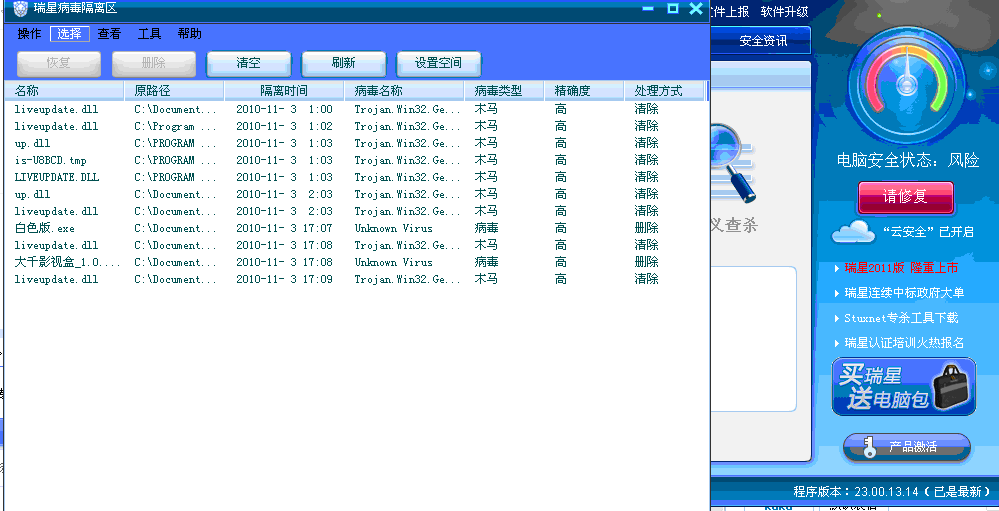Click the 设置空间 button
Screen dimensions: 999x511
click(438, 64)
